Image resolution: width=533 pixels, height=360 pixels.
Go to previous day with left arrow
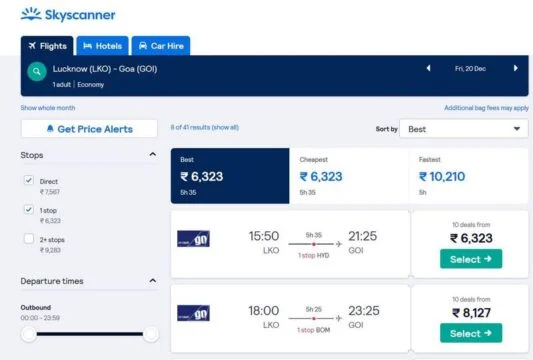click(429, 68)
